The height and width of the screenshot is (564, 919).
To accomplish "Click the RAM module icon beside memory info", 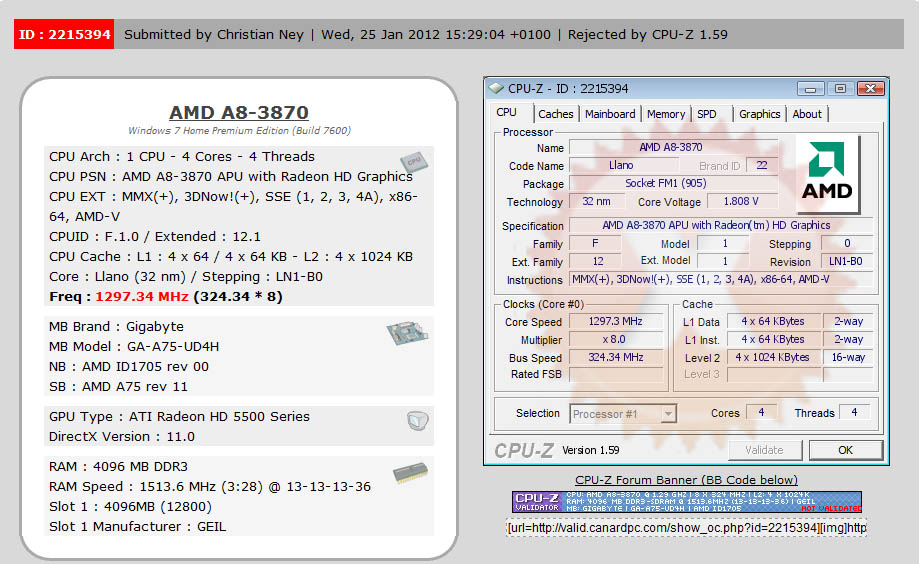I will (410, 473).
